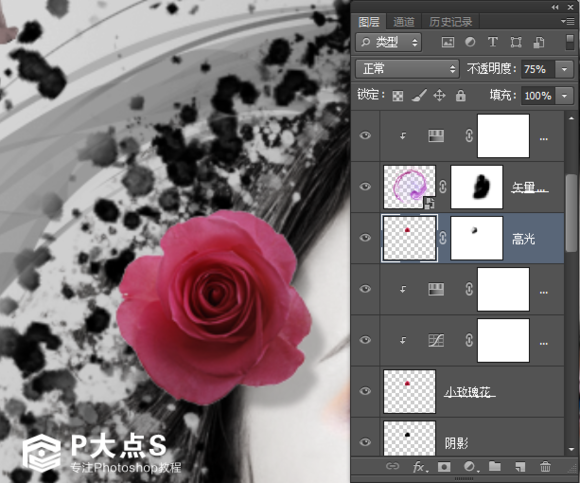Click top gradient map adjustment icon
This screenshot has width=580, height=483.
click(x=436, y=136)
